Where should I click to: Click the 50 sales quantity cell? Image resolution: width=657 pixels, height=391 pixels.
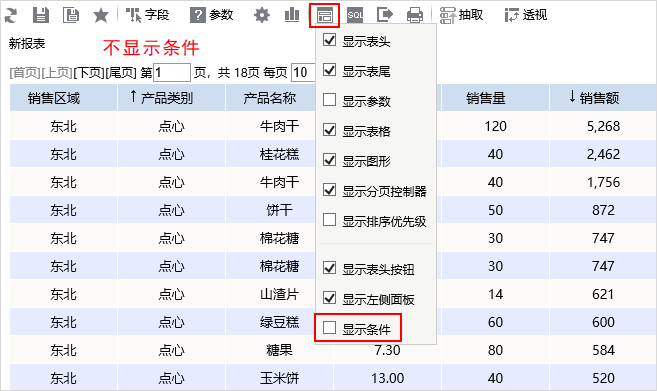click(x=495, y=210)
